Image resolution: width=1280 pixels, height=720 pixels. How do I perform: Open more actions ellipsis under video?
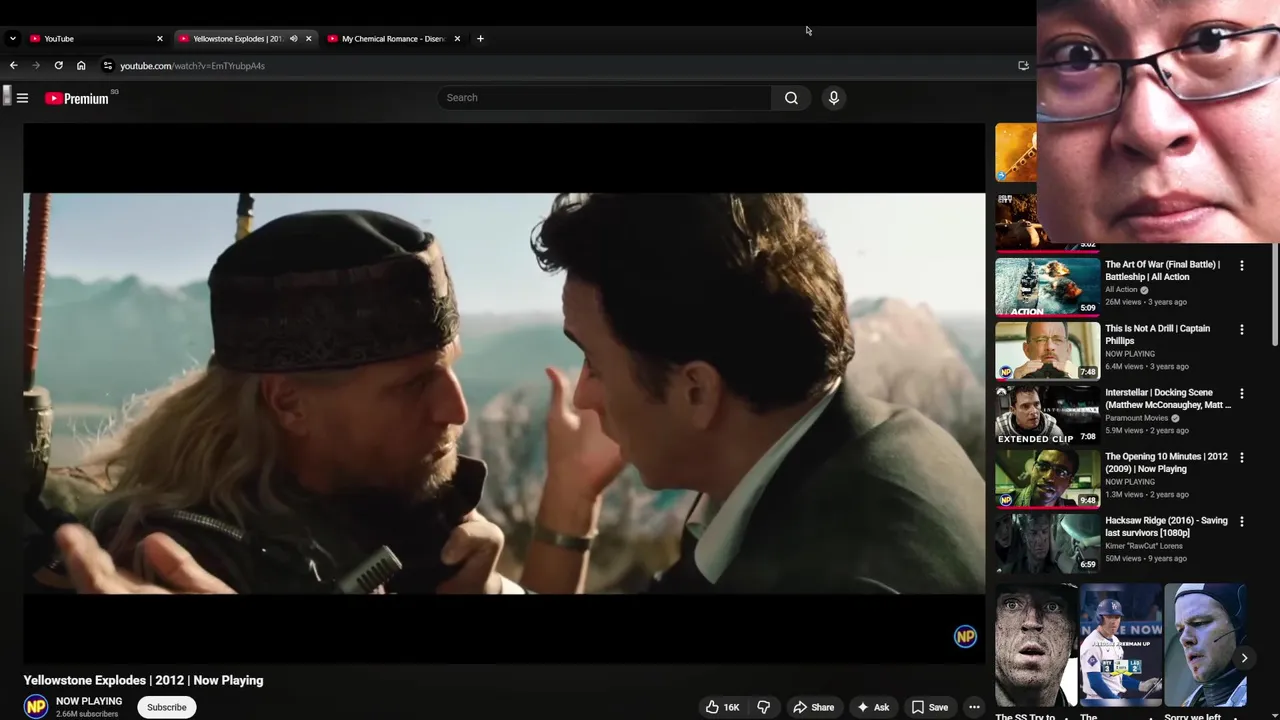(974, 707)
